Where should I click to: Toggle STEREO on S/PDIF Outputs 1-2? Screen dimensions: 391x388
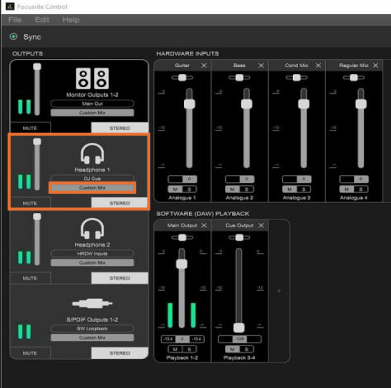coord(120,353)
